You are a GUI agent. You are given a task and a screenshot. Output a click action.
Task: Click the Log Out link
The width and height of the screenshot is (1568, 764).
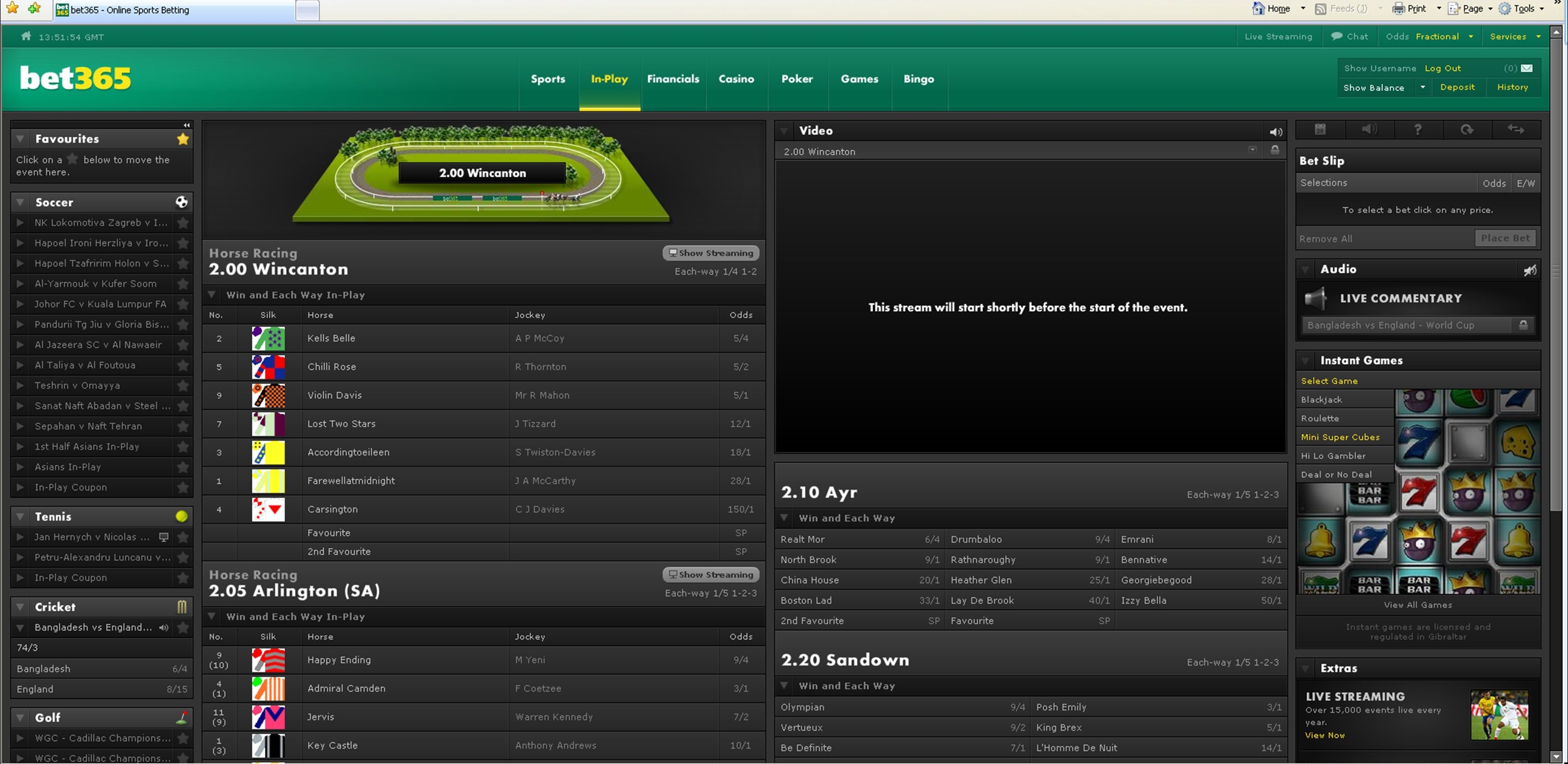[x=1442, y=68]
